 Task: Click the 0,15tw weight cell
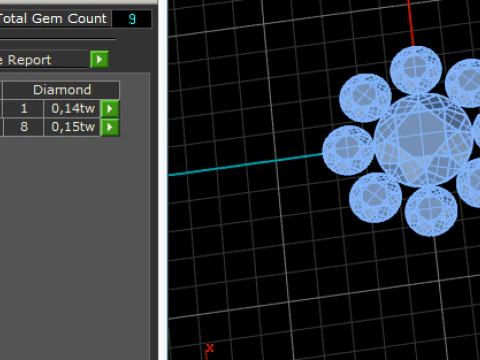point(72,127)
